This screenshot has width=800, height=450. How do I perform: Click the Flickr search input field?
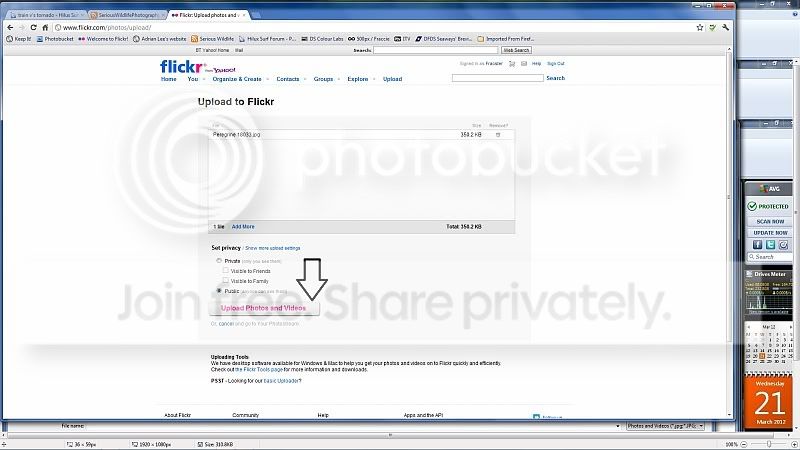[x=497, y=78]
